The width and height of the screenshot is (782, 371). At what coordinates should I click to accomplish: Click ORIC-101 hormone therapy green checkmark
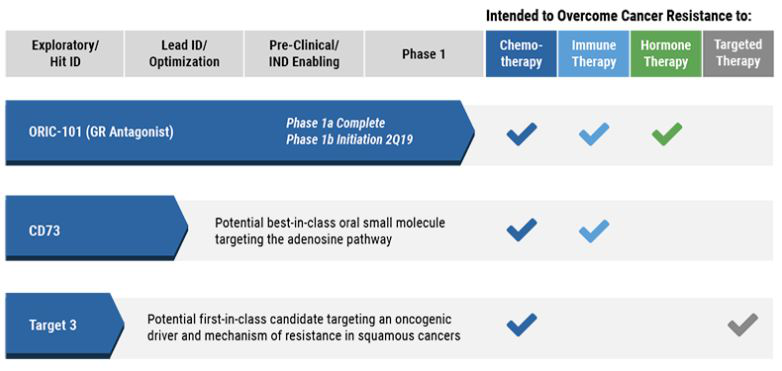point(667,134)
